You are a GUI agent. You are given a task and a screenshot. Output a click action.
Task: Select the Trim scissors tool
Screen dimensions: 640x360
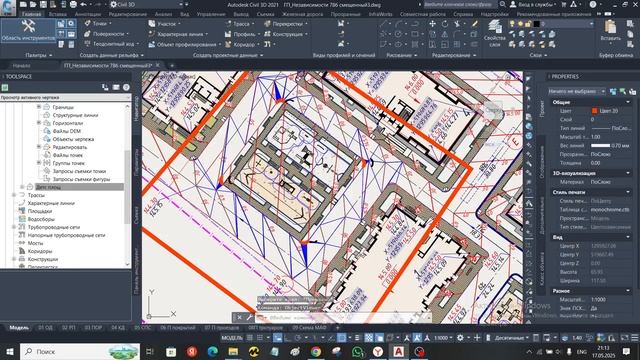(457, 24)
